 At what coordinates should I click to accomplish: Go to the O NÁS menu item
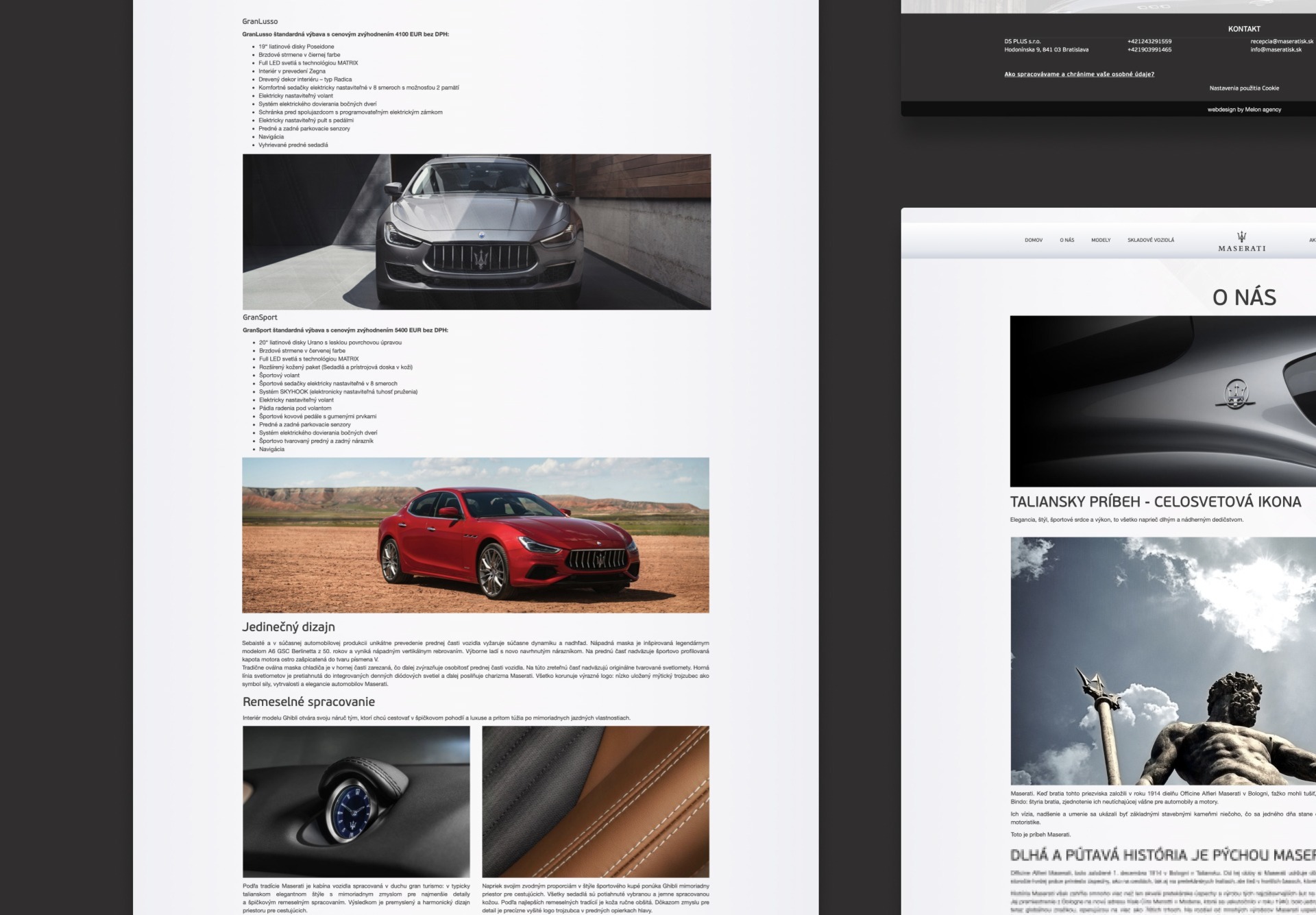click(1067, 241)
